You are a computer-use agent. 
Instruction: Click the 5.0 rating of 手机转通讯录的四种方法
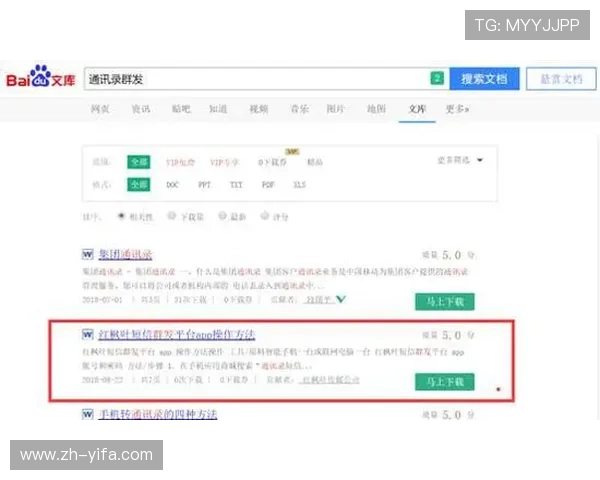click(x=452, y=415)
